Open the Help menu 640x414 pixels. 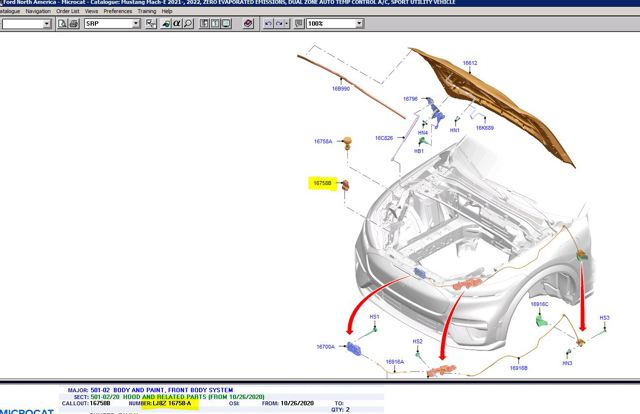coord(167,11)
